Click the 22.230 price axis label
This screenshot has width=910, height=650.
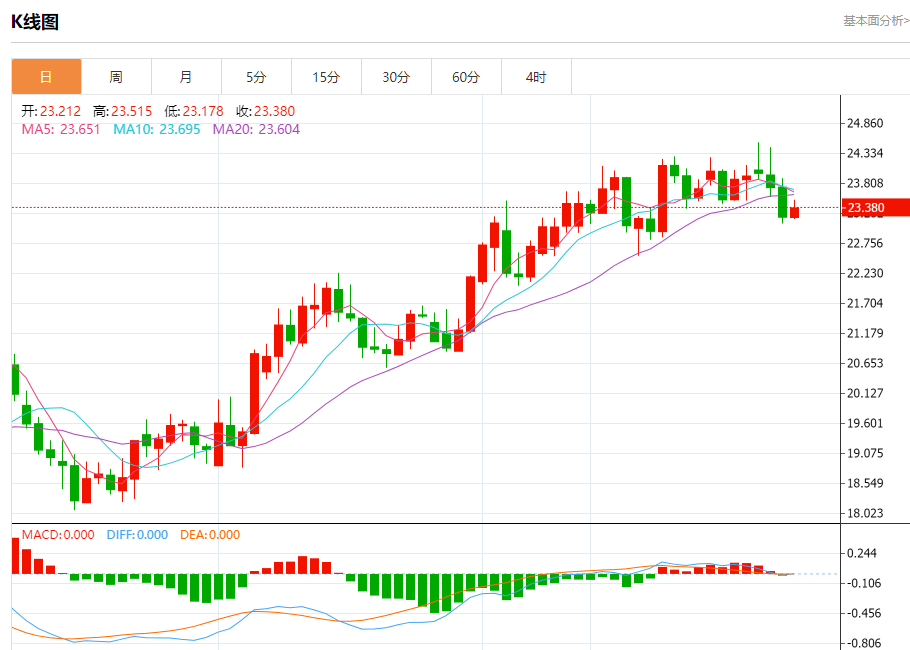865,273
